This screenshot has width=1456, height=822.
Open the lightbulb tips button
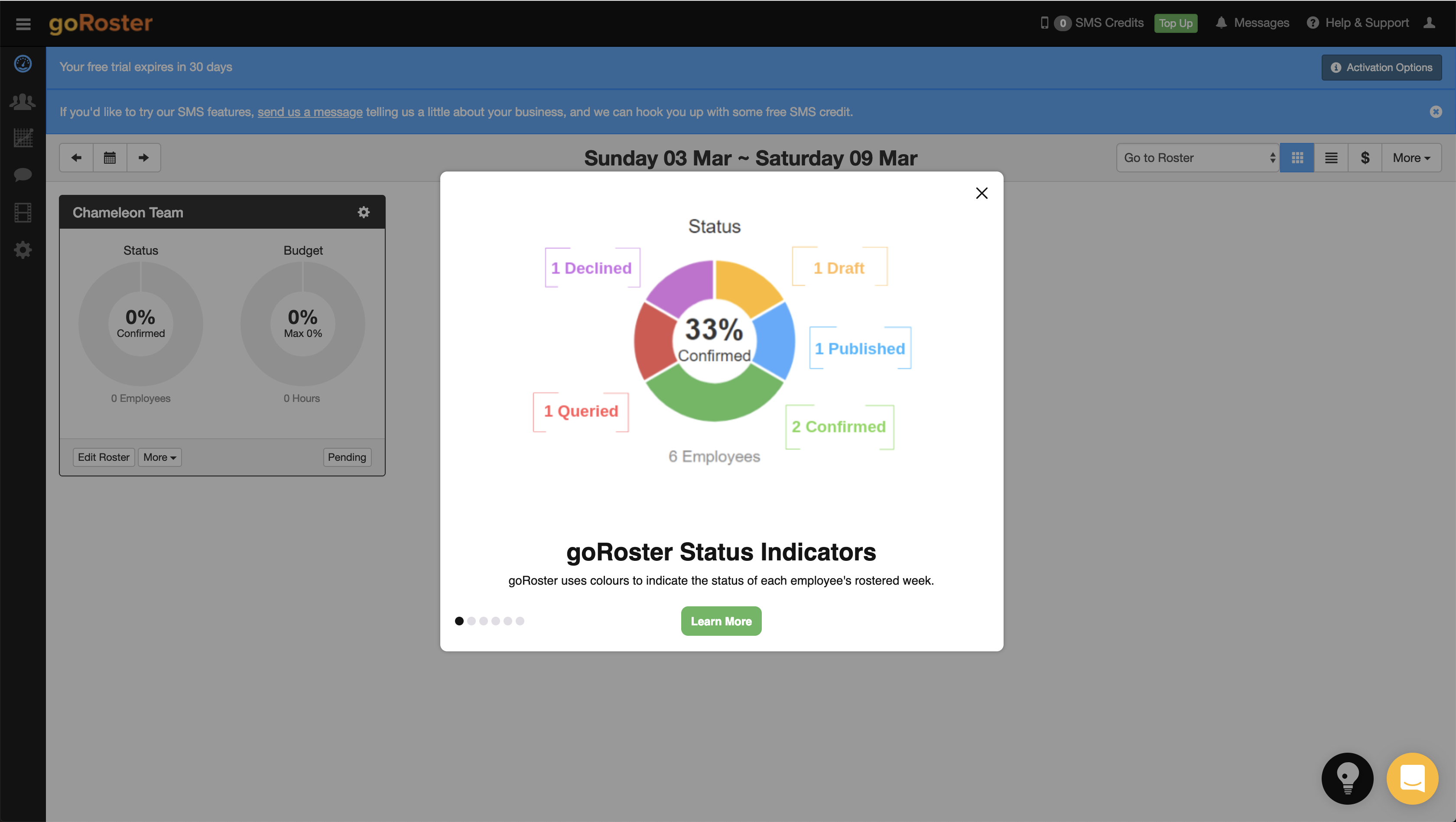pos(1348,779)
